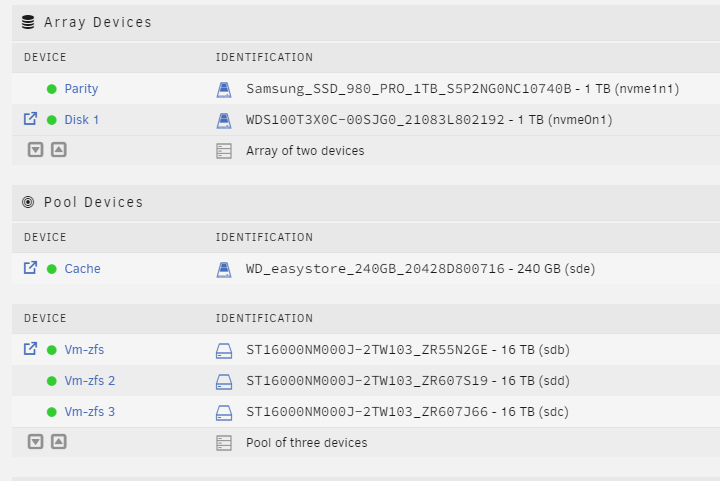Click the Vm-zfs 3 green status indicator
Image resolution: width=720 pixels, height=481 pixels.
click(52, 412)
